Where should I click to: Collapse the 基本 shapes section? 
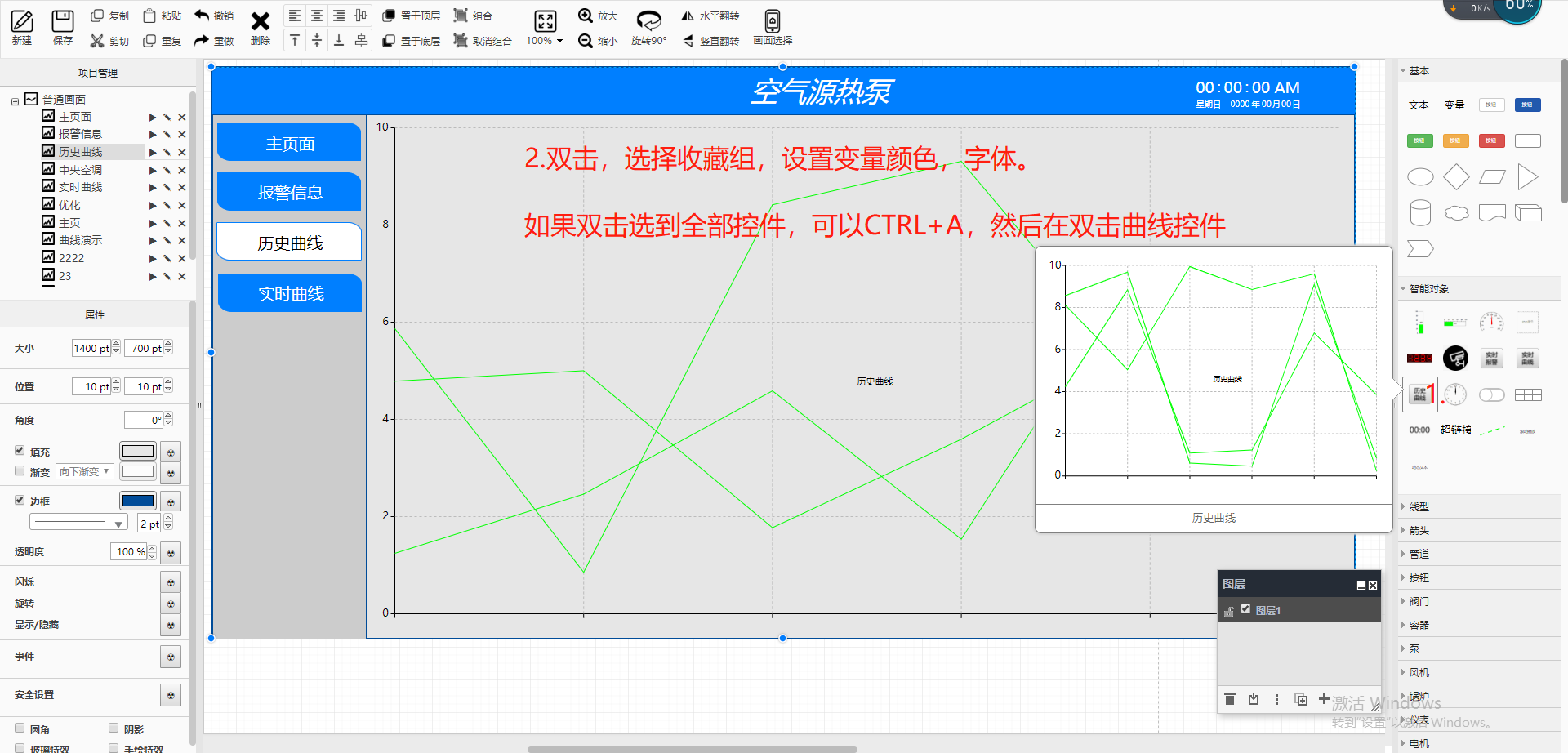tap(1403, 71)
